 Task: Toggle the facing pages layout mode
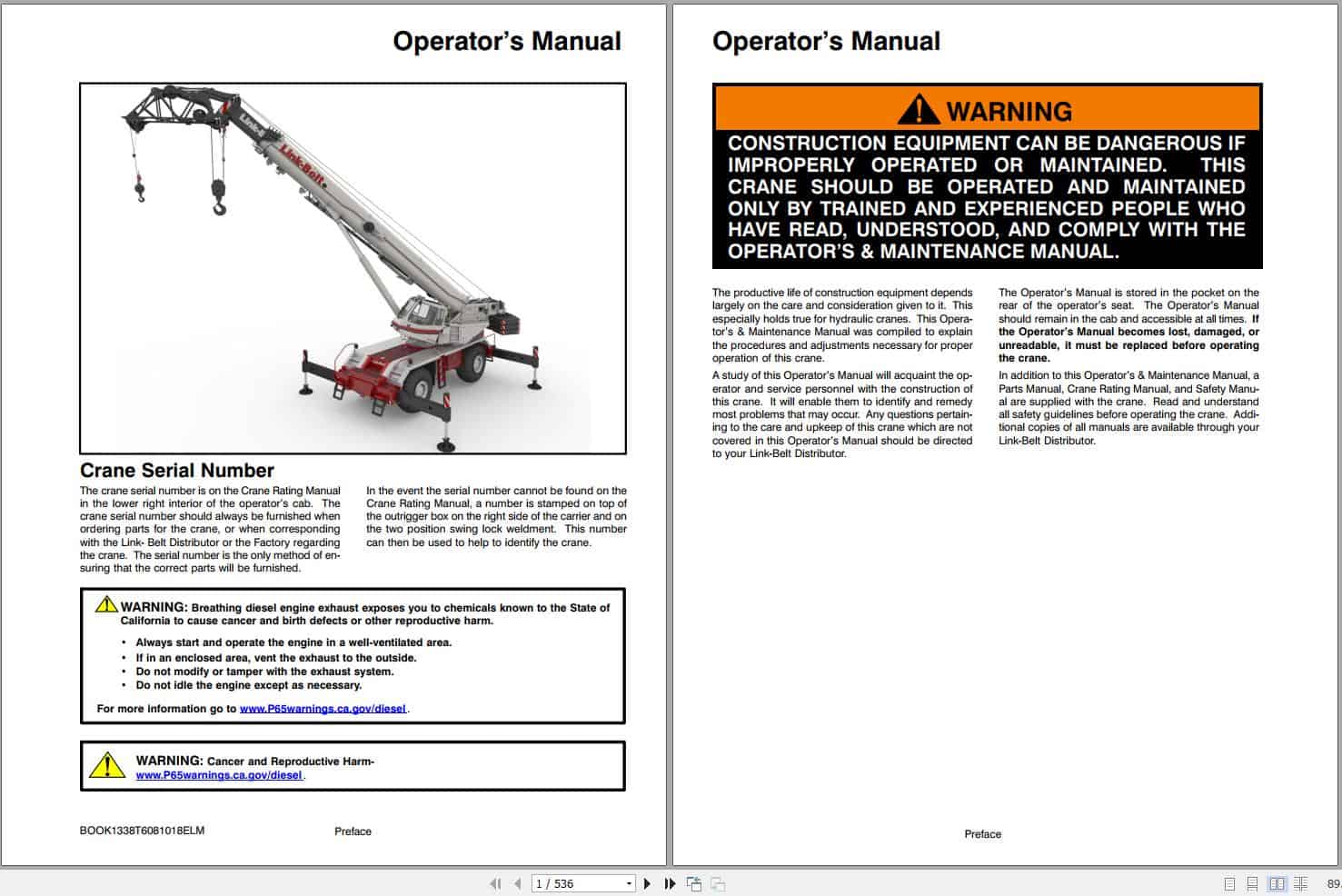click(1277, 882)
